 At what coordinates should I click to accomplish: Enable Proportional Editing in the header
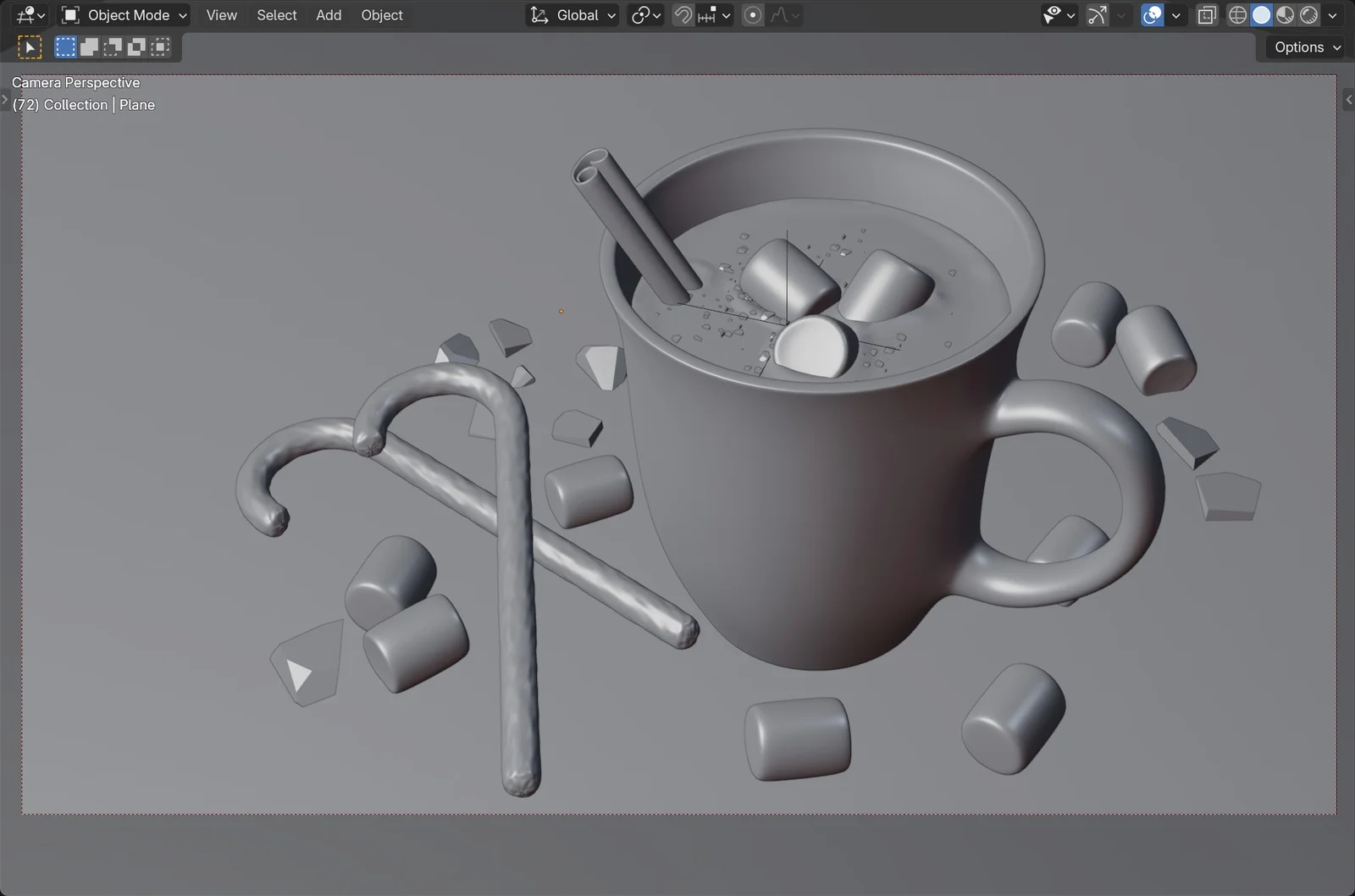pos(752,14)
